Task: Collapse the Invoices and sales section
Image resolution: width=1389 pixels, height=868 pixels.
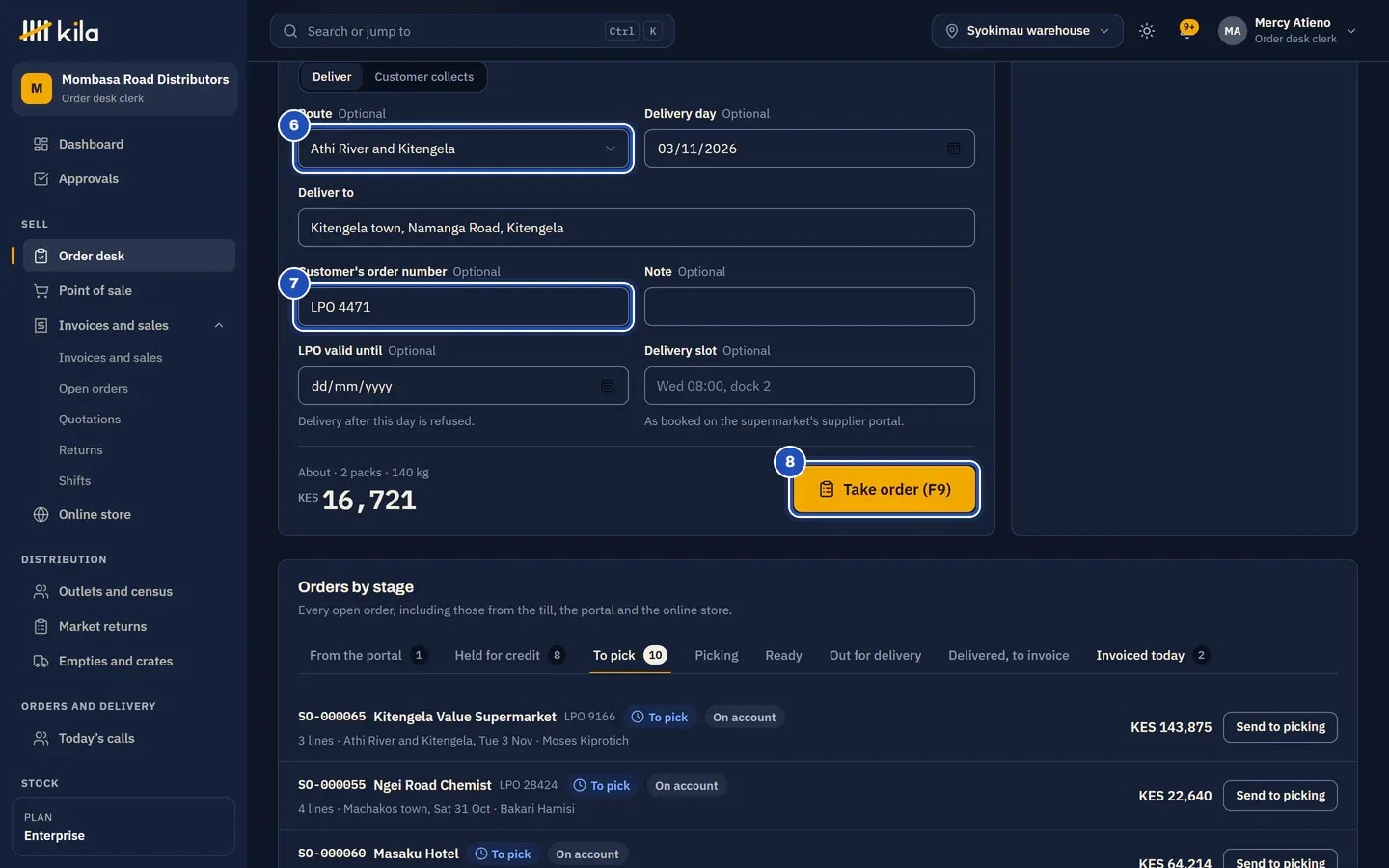Action: [x=219, y=325]
